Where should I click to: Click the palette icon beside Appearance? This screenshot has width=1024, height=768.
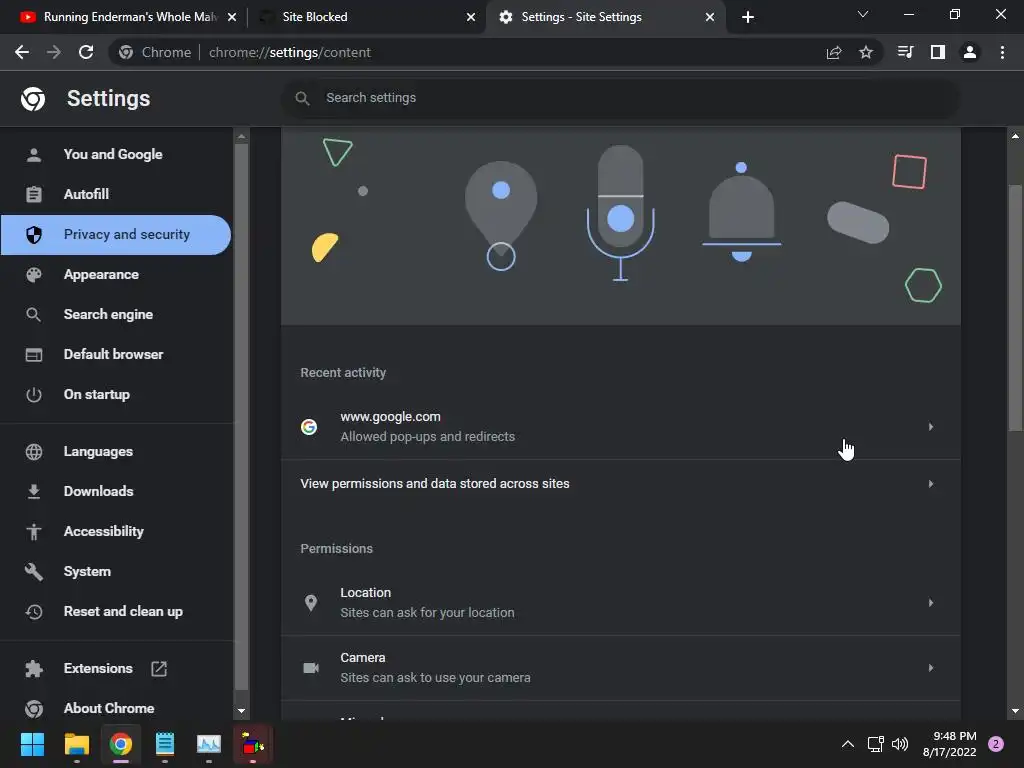point(34,274)
